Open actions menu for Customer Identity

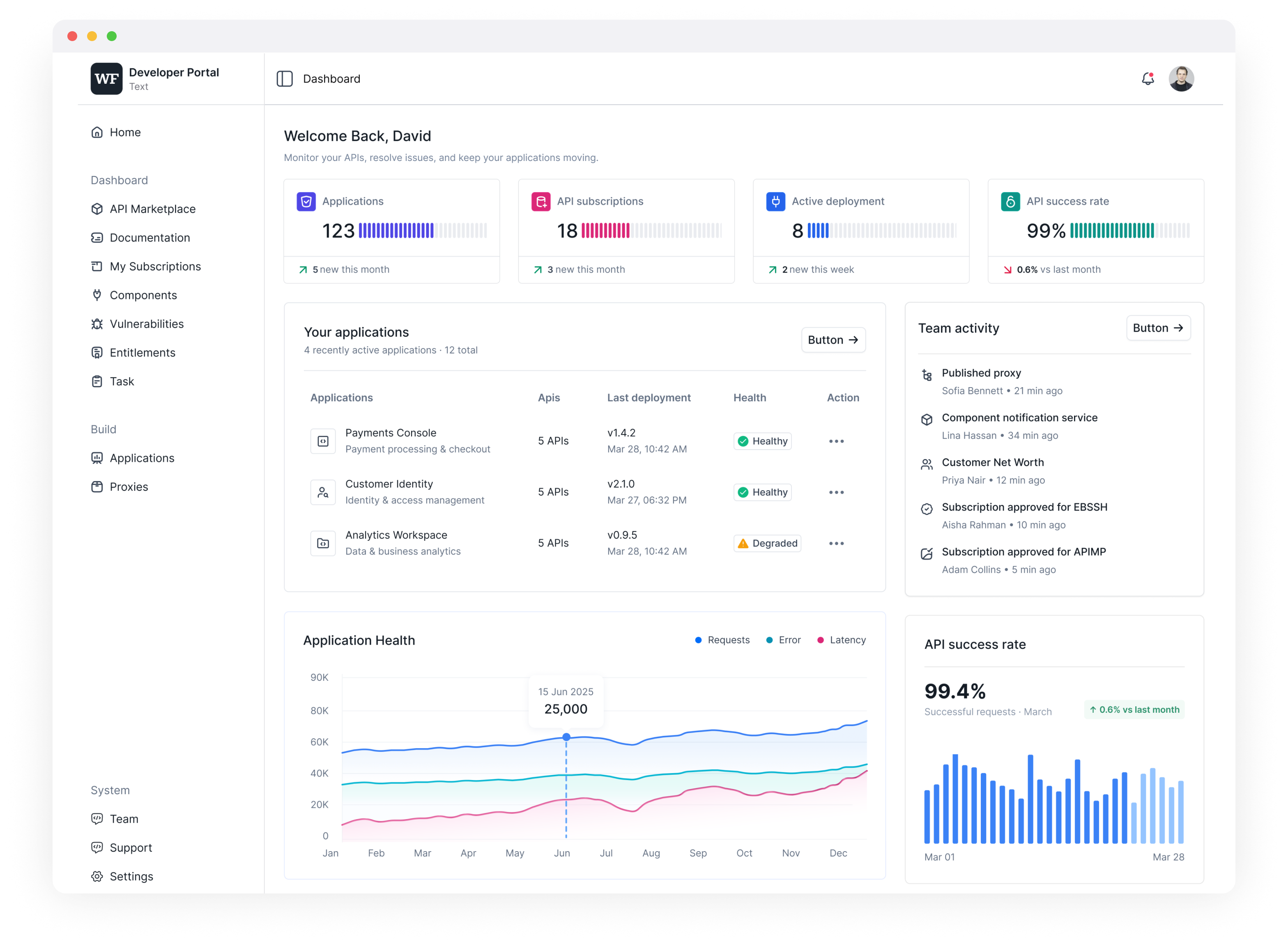(836, 492)
